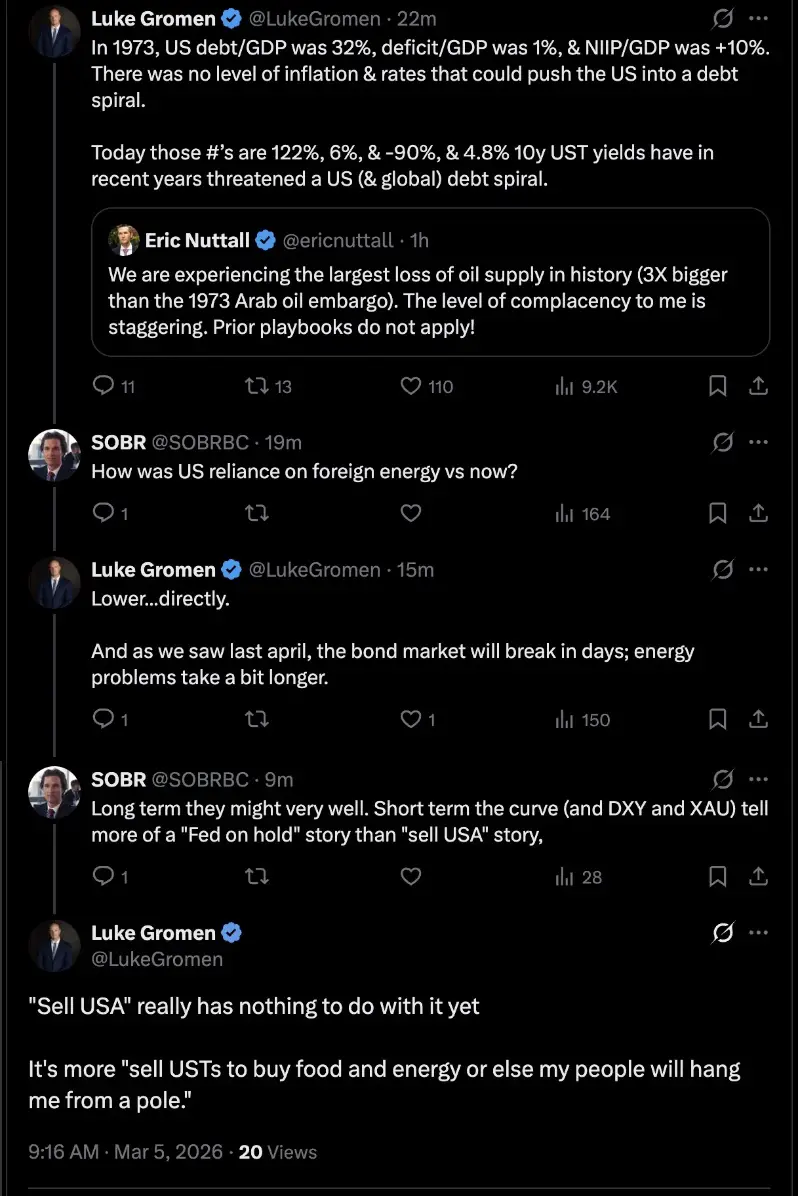Open more options on SOBR's 19m reply
798x1196 pixels.
tap(758, 442)
